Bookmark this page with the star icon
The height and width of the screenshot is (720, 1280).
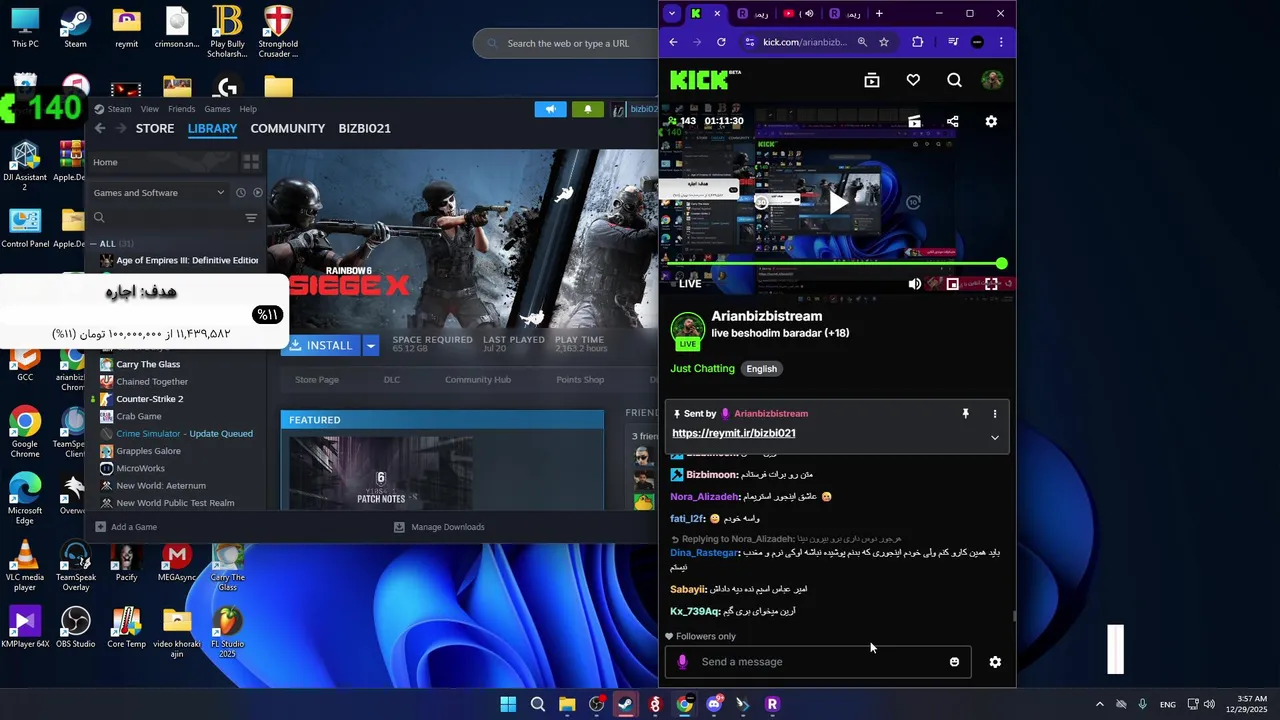pyautogui.click(x=884, y=42)
